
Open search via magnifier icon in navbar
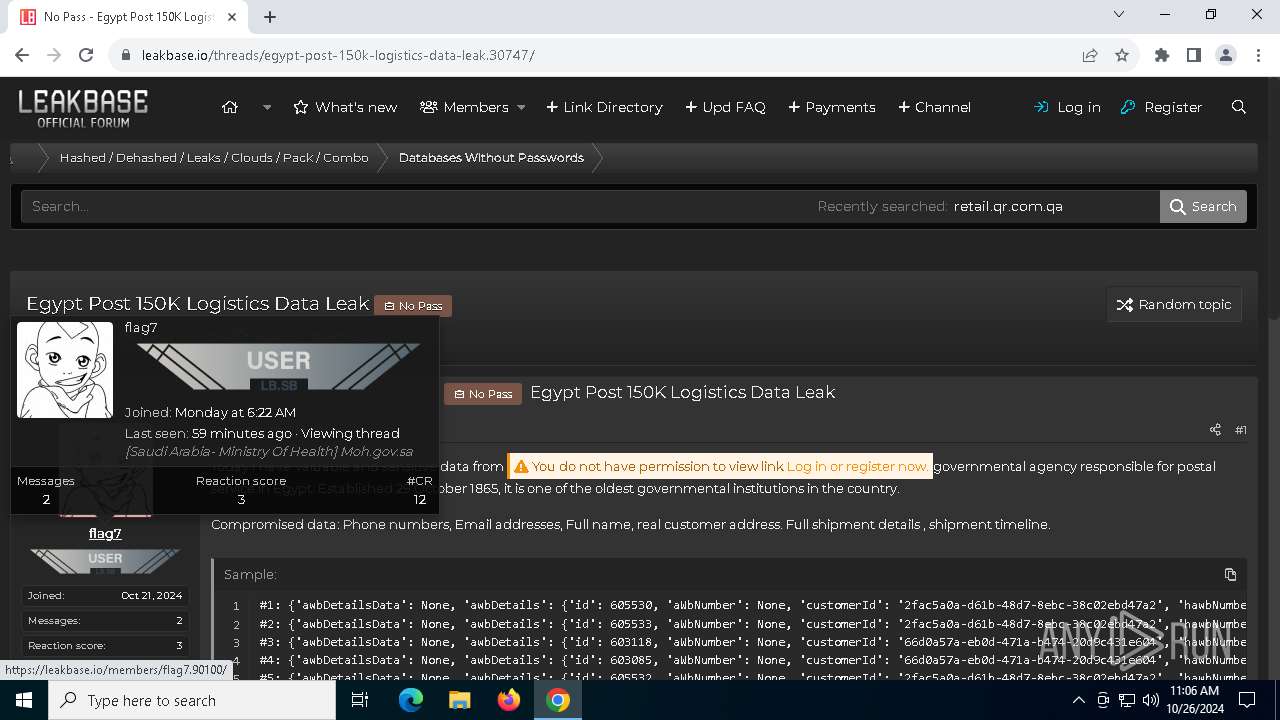[x=1239, y=107]
